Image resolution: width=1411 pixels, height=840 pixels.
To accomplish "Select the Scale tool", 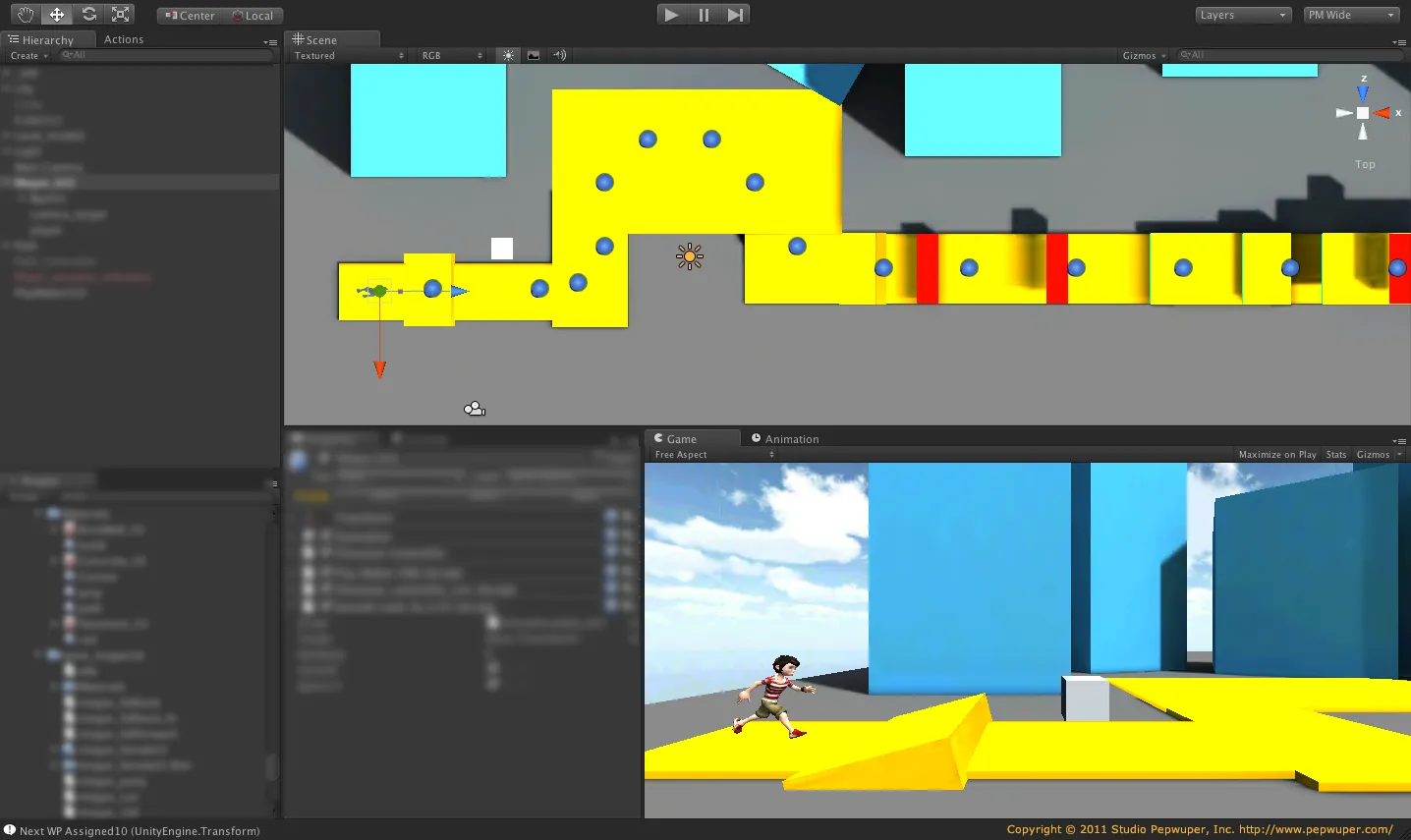I will tap(121, 15).
